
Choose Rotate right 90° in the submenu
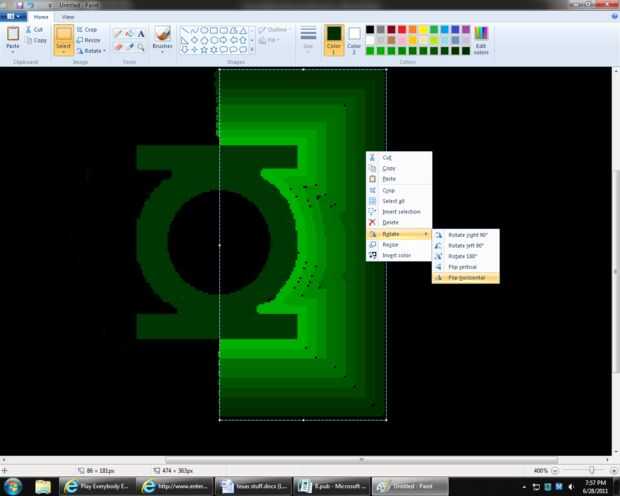click(466, 235)
